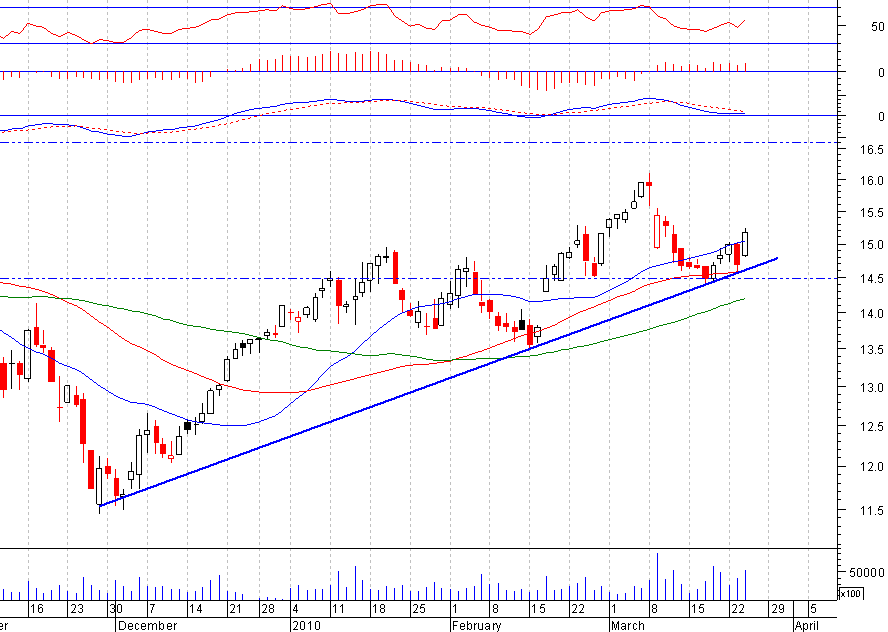This screenshot has width=888, height=632.
Task: Select the 16.0 price axis label
Action: (x=872, y=181)
